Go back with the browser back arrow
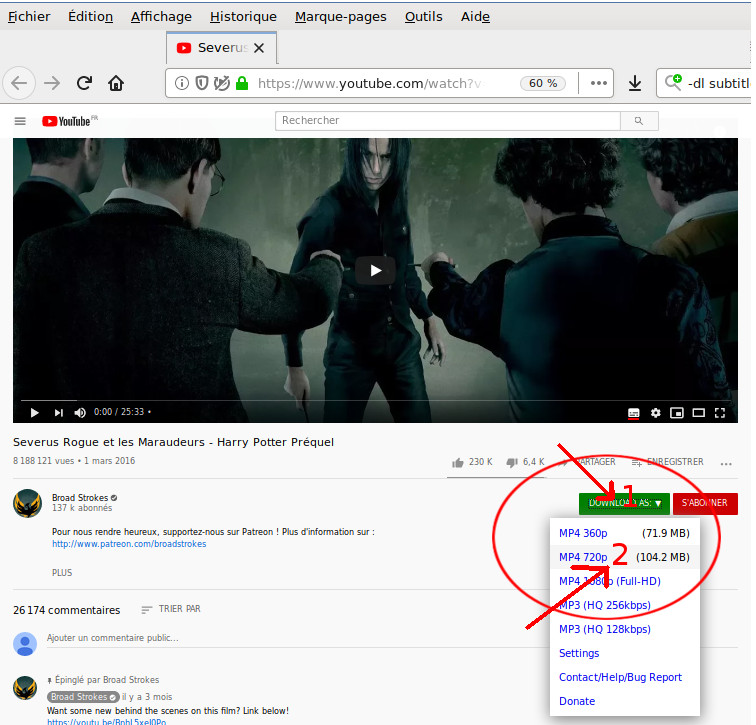The width and height of the screenshot is (756, 725). point(19,83)
